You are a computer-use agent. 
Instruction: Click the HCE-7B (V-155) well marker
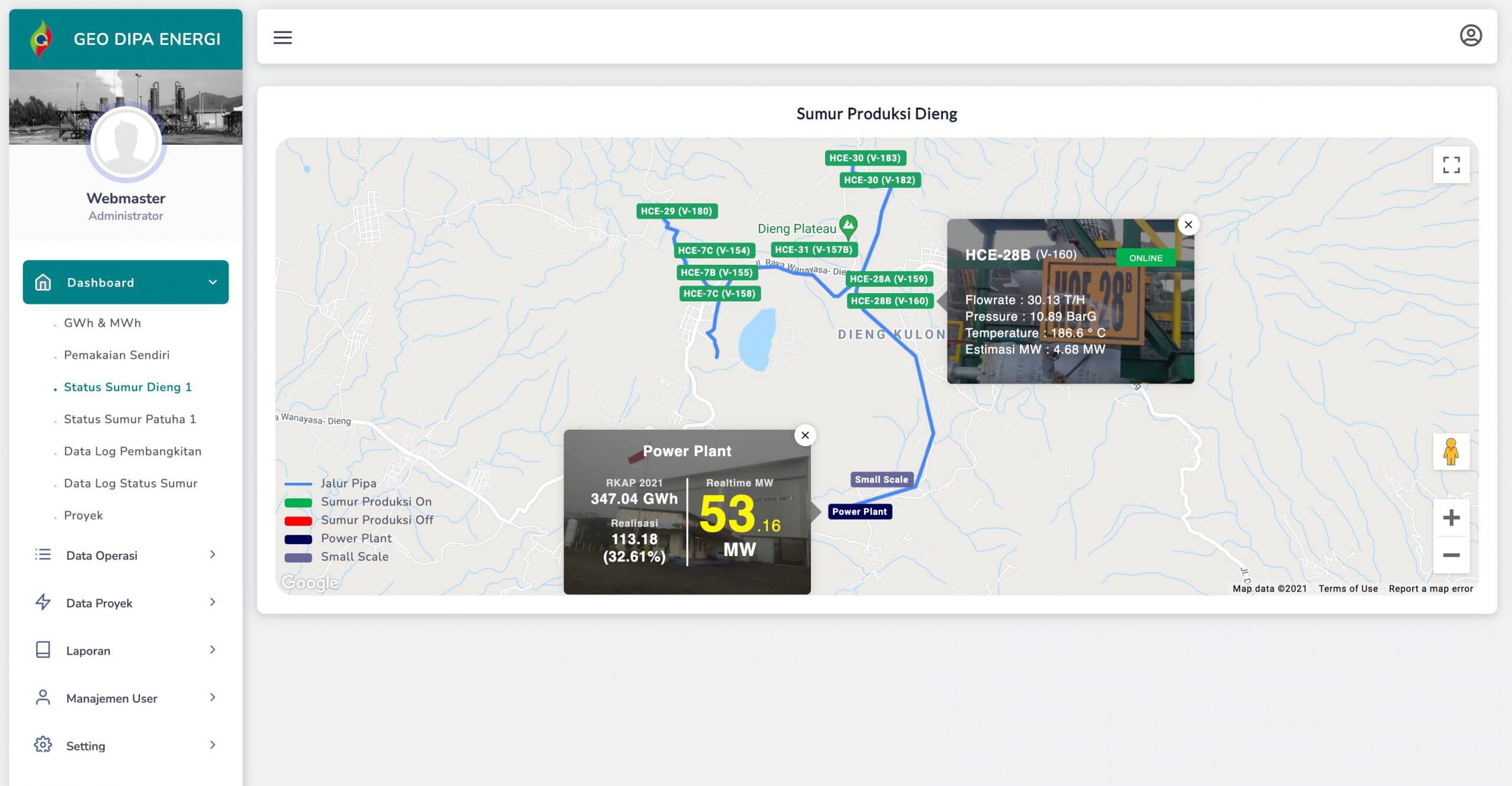click(x=716, y=272)
